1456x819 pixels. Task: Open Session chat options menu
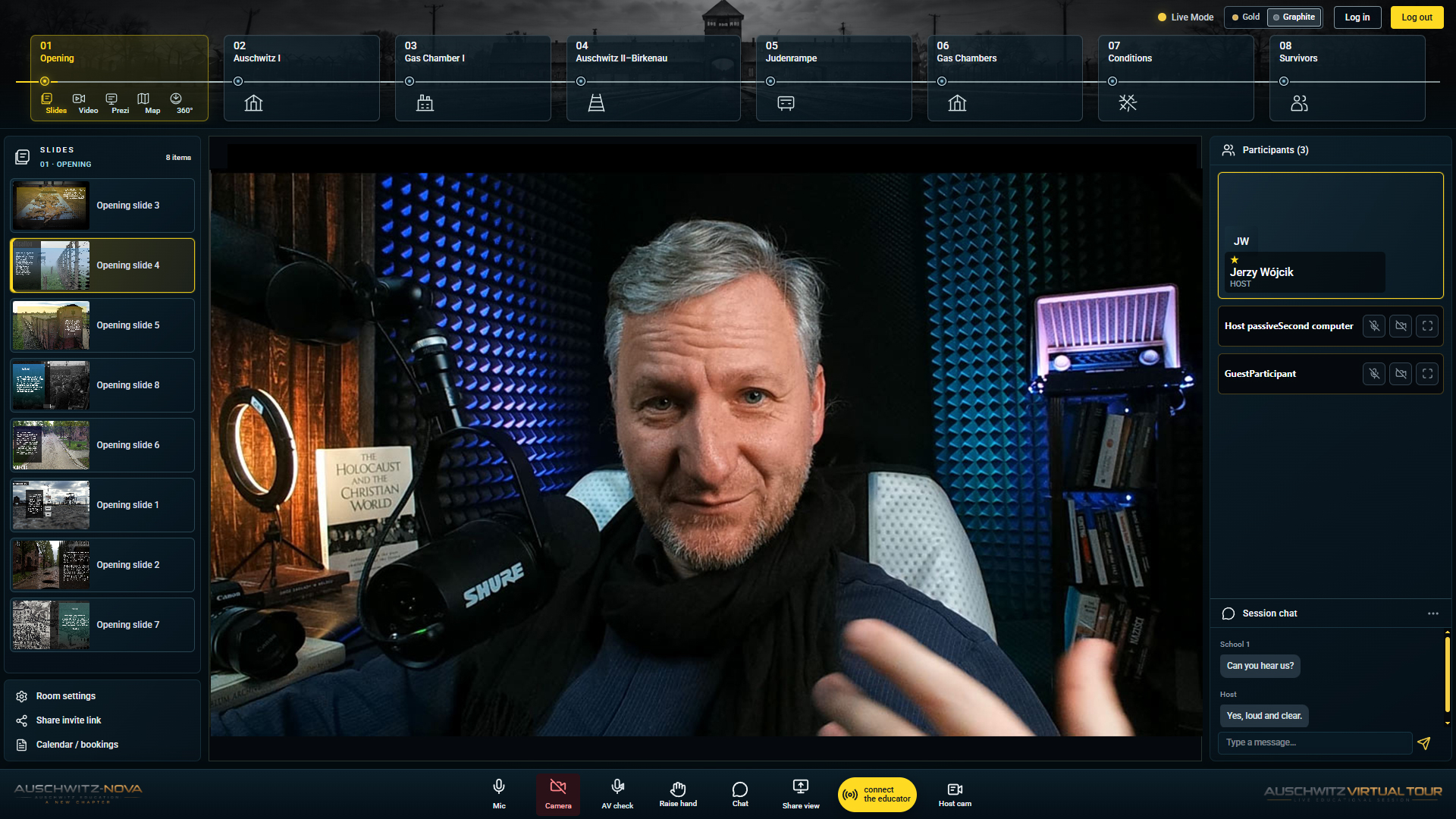click(x=1432, y=613)
